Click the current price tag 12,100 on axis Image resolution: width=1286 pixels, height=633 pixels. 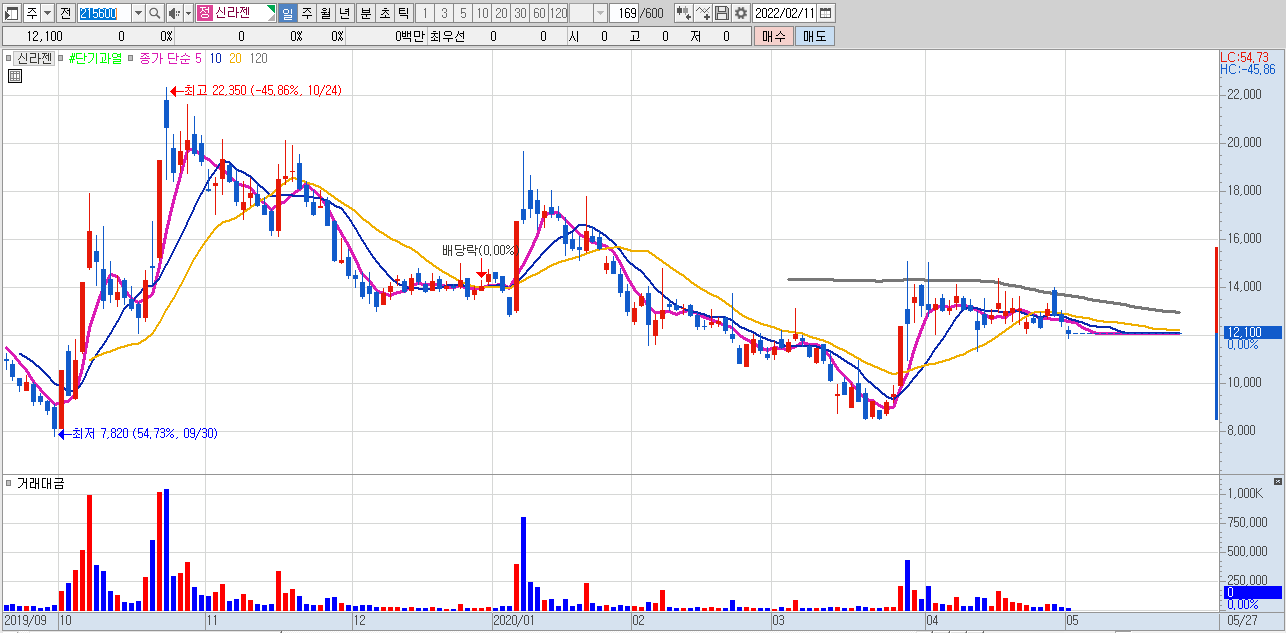click(x=1252, y=332)
